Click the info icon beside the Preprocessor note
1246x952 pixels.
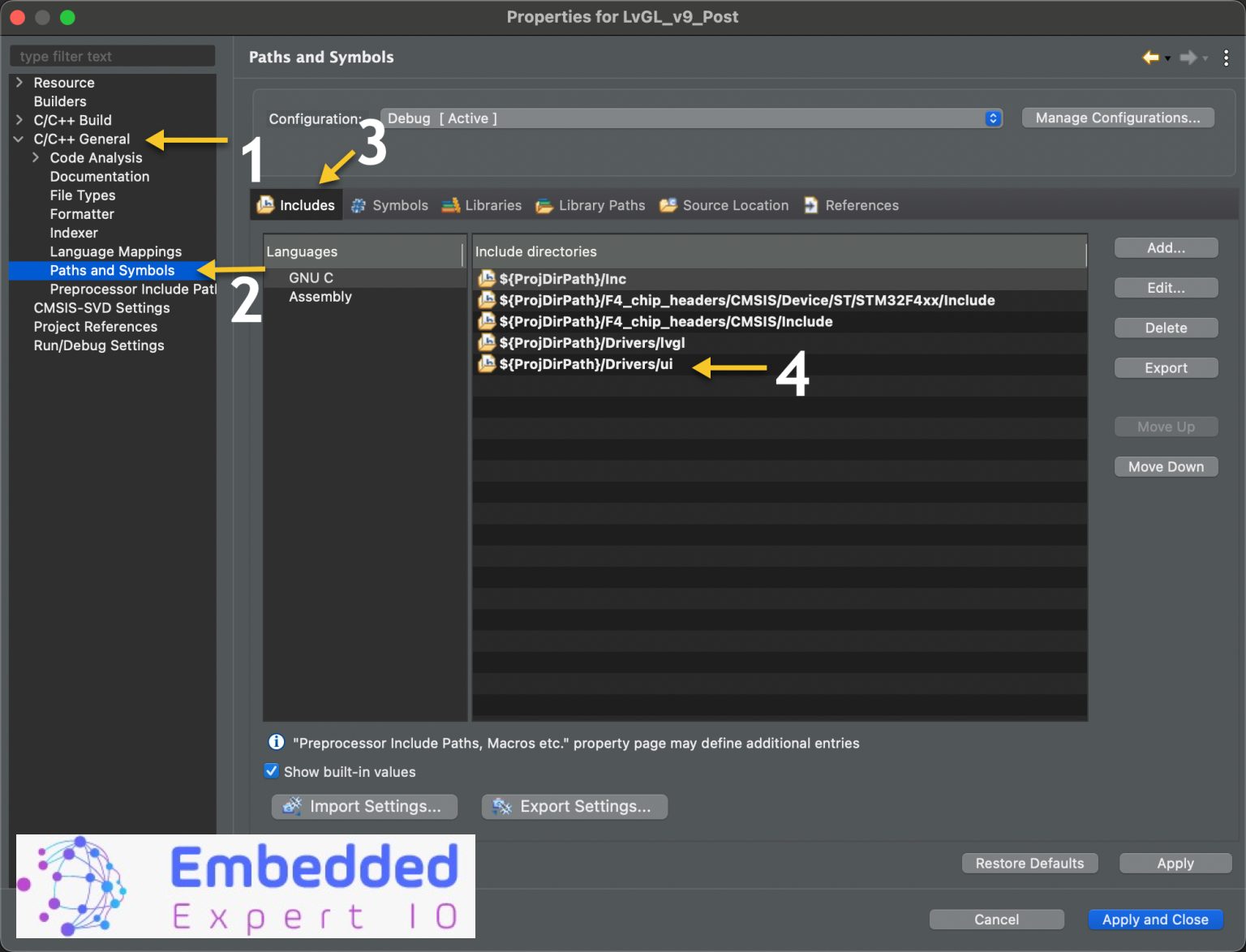[275, 742]
